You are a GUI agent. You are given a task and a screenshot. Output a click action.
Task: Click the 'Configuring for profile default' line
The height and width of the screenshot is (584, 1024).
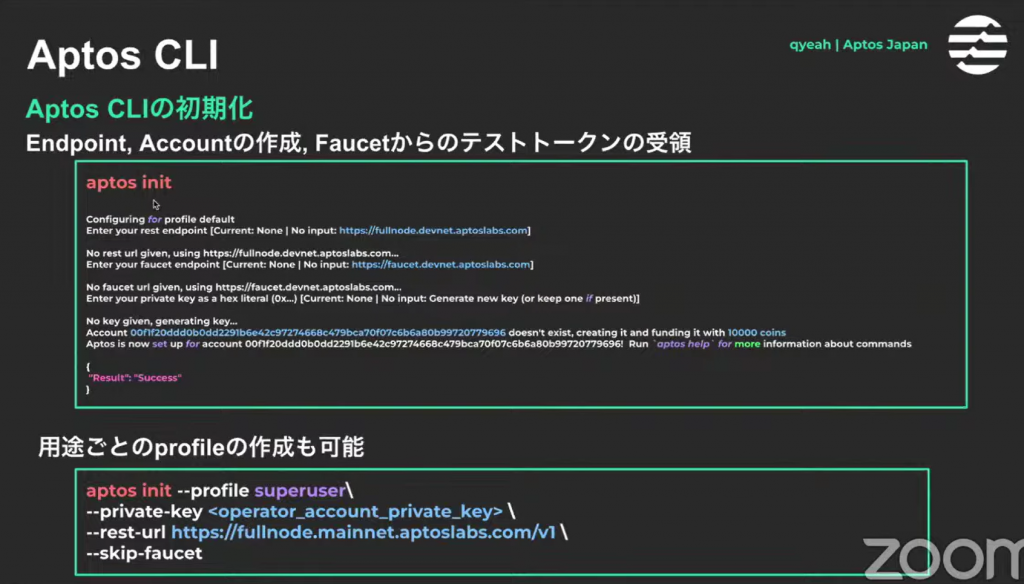(160, 219)
